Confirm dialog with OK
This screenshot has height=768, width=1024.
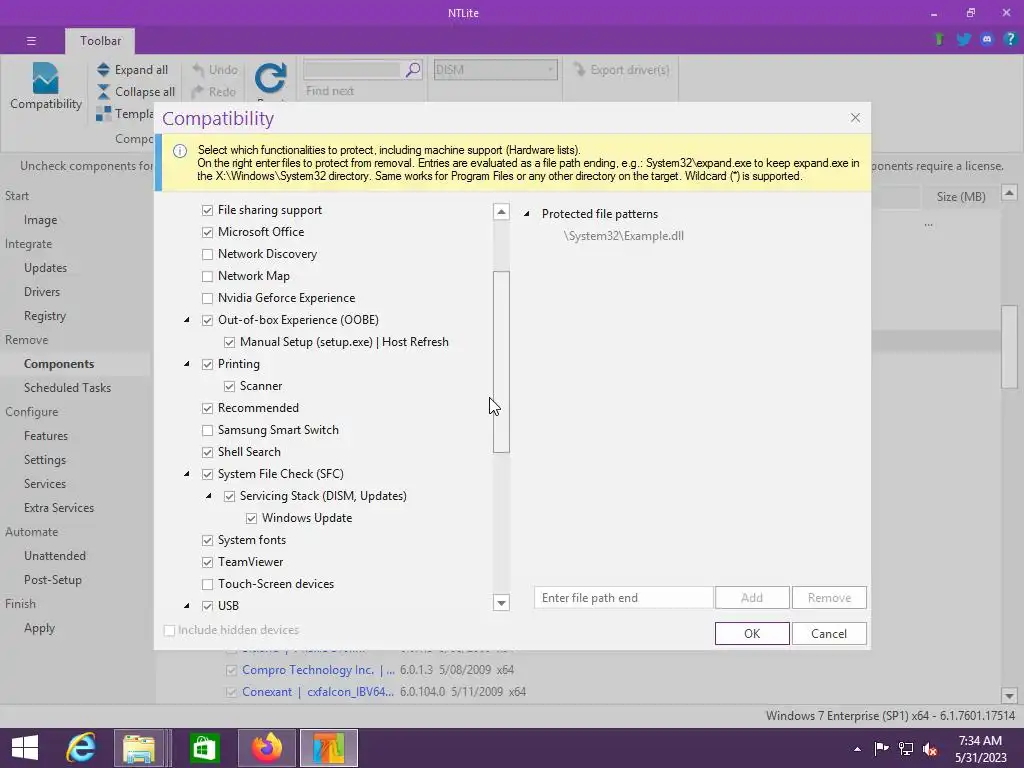(752, 633)
